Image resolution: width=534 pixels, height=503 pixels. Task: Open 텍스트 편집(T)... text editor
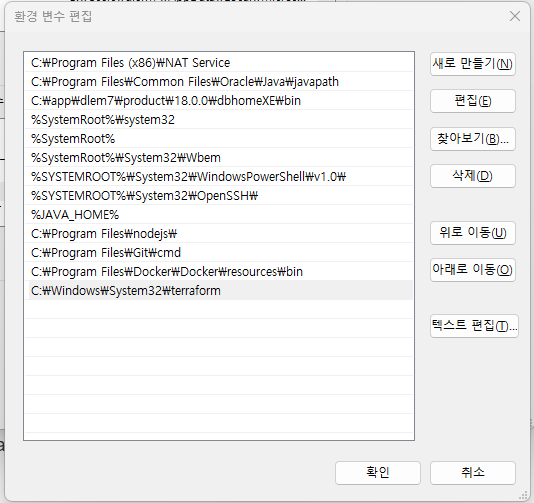474,326
